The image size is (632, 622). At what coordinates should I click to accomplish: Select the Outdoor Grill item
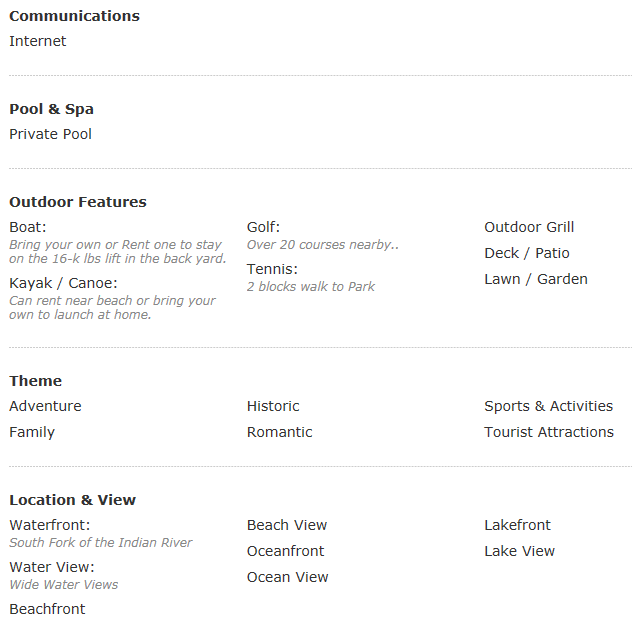tap(529, 227)
